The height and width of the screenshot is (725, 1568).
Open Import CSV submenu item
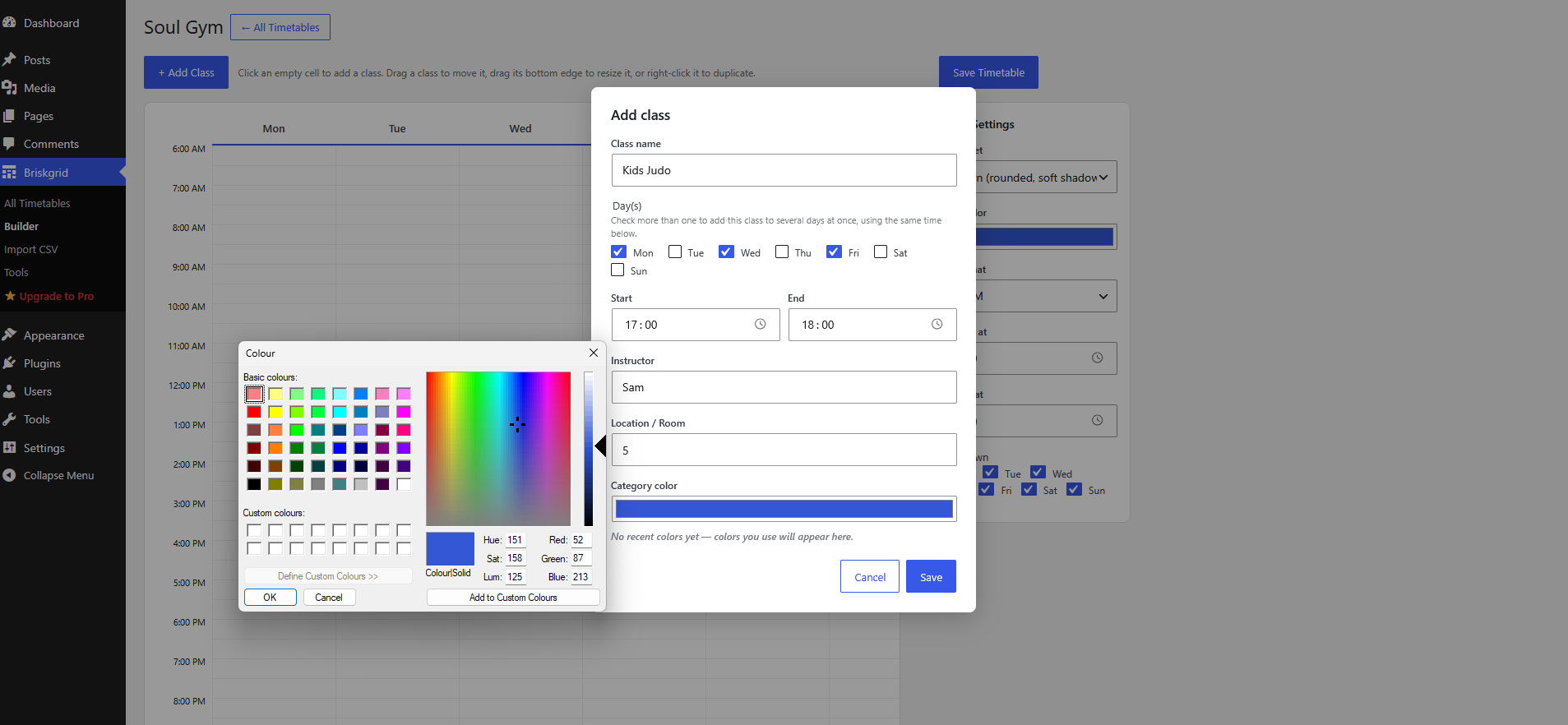coord(31,249)
